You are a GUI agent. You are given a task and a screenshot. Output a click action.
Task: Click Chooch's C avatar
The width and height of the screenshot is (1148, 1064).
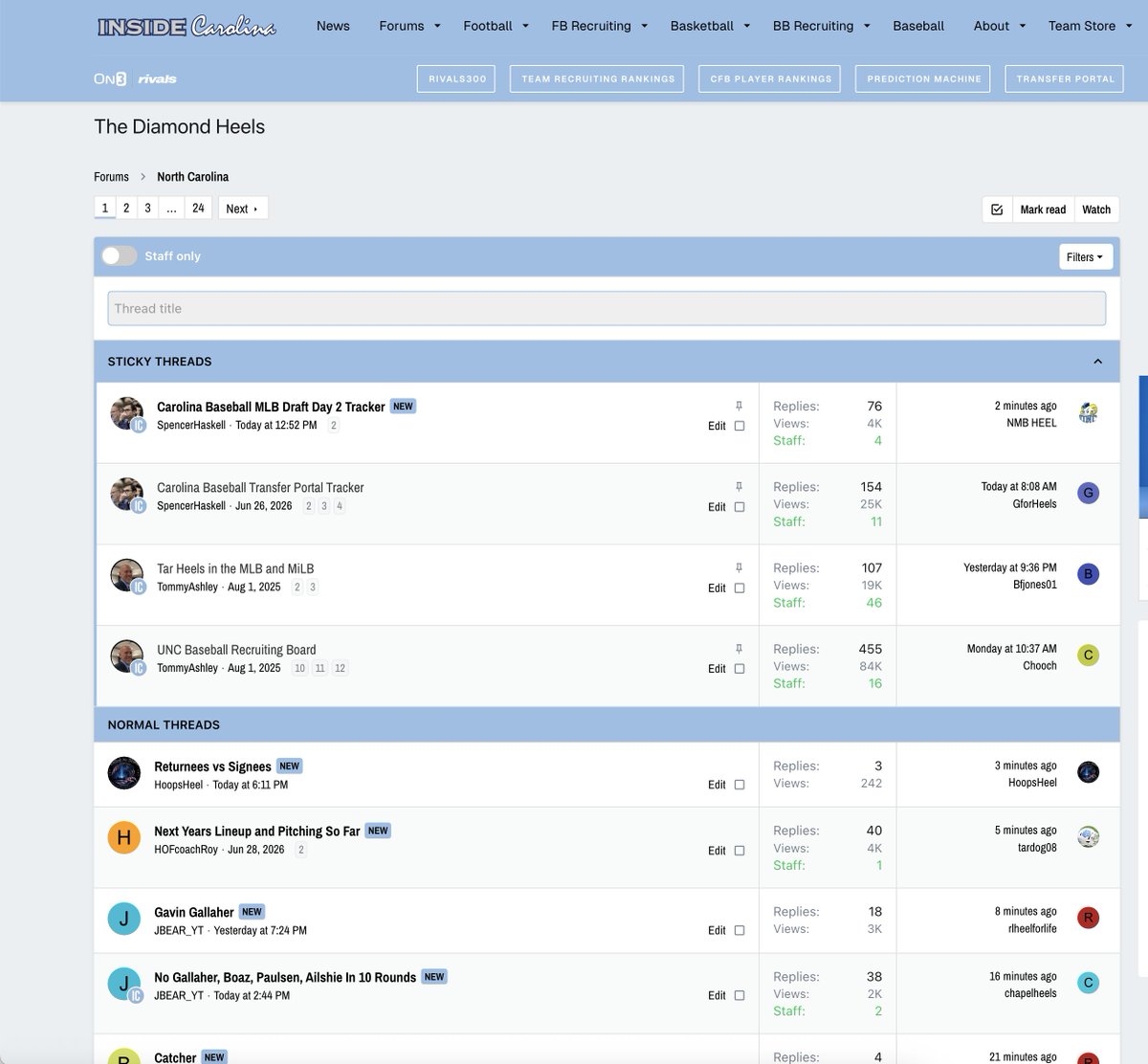(1088, 655)
